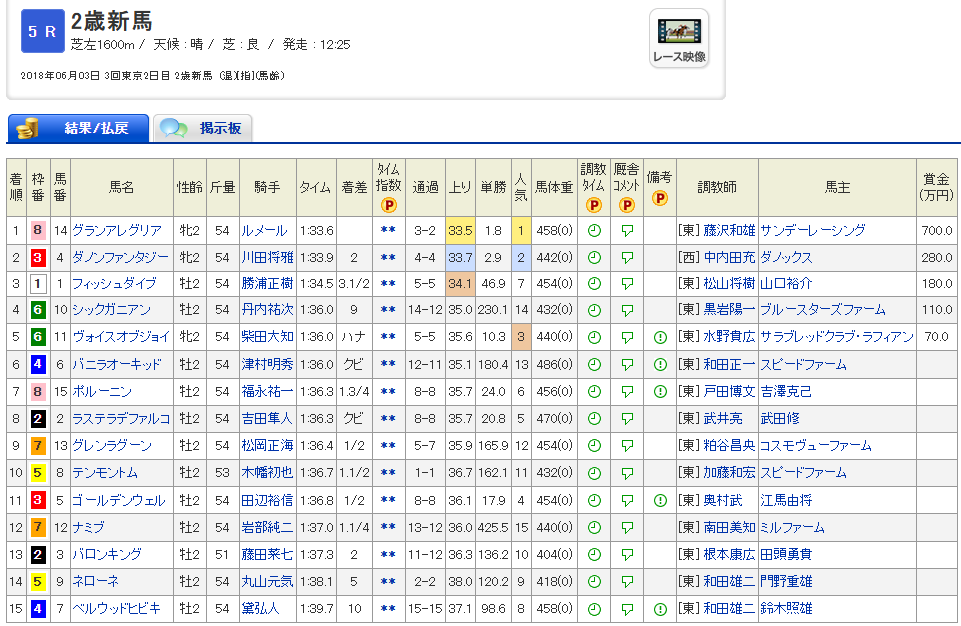The width and height of the screenshot is (961, 626).
Task: Open horse page for フィッシュダイブ
Action: (x=114, y=284)
